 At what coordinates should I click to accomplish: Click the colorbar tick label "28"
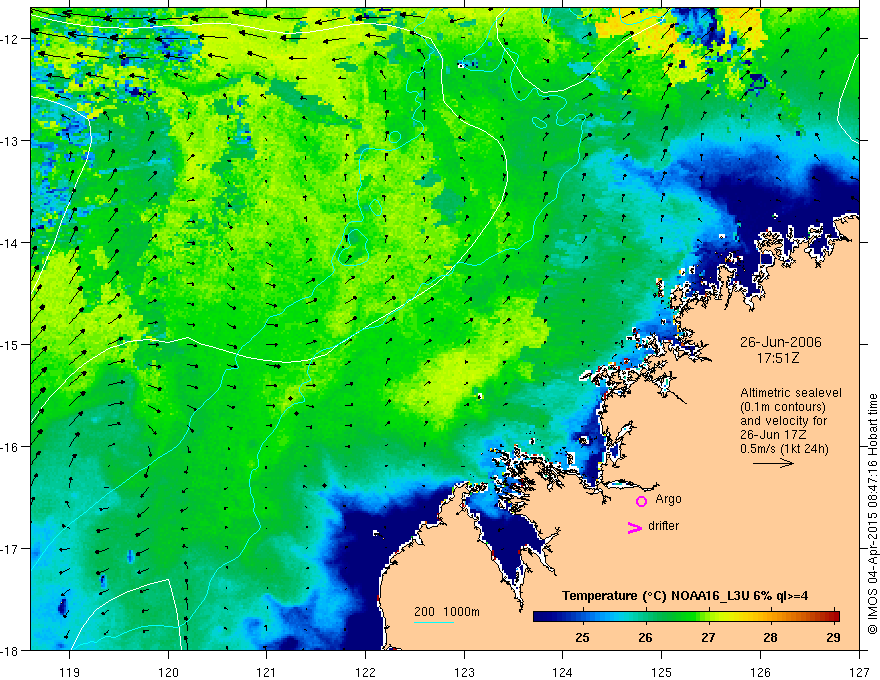point(771,637)
